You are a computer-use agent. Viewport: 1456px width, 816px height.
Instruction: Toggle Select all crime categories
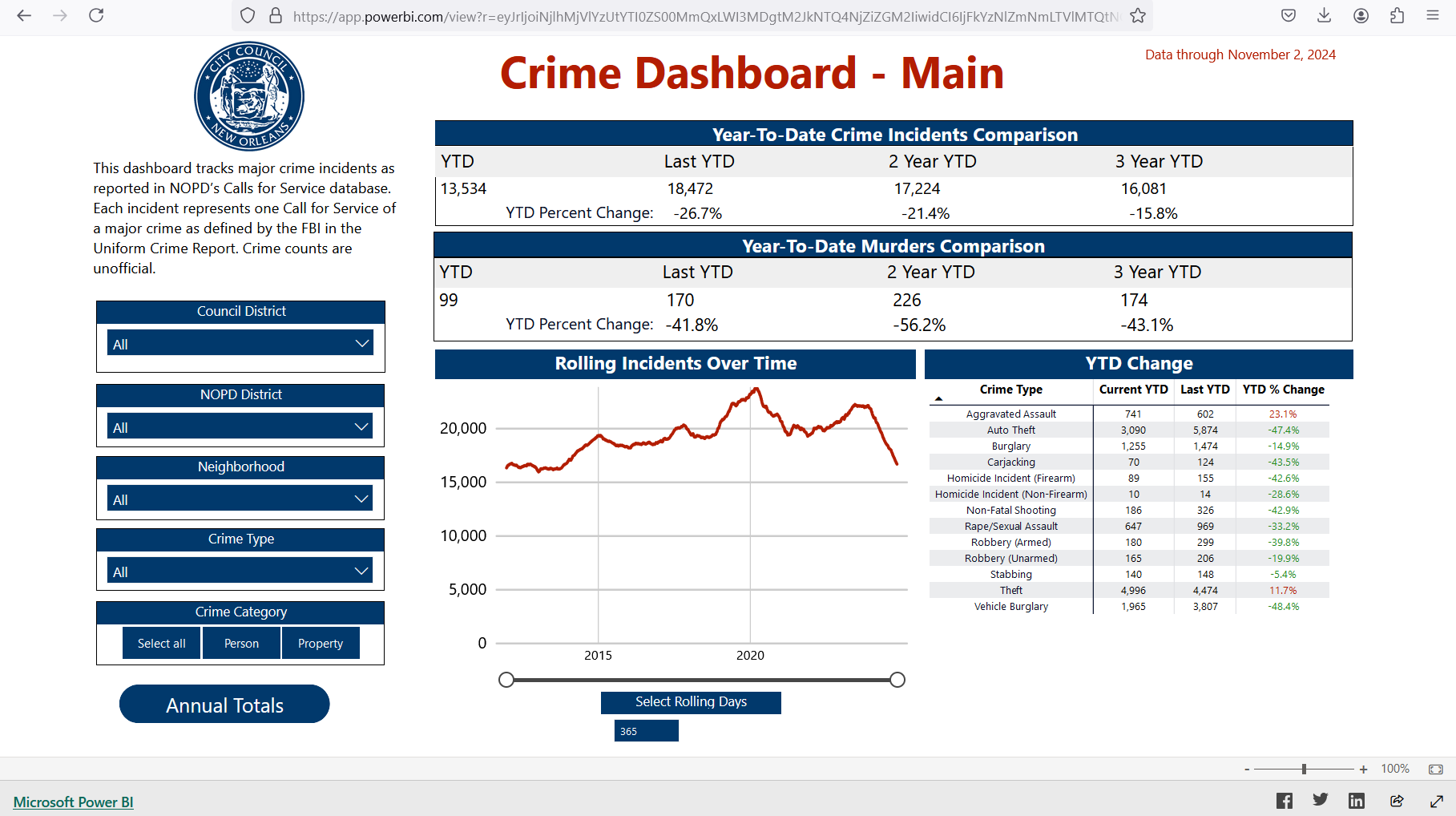(161, 643)
